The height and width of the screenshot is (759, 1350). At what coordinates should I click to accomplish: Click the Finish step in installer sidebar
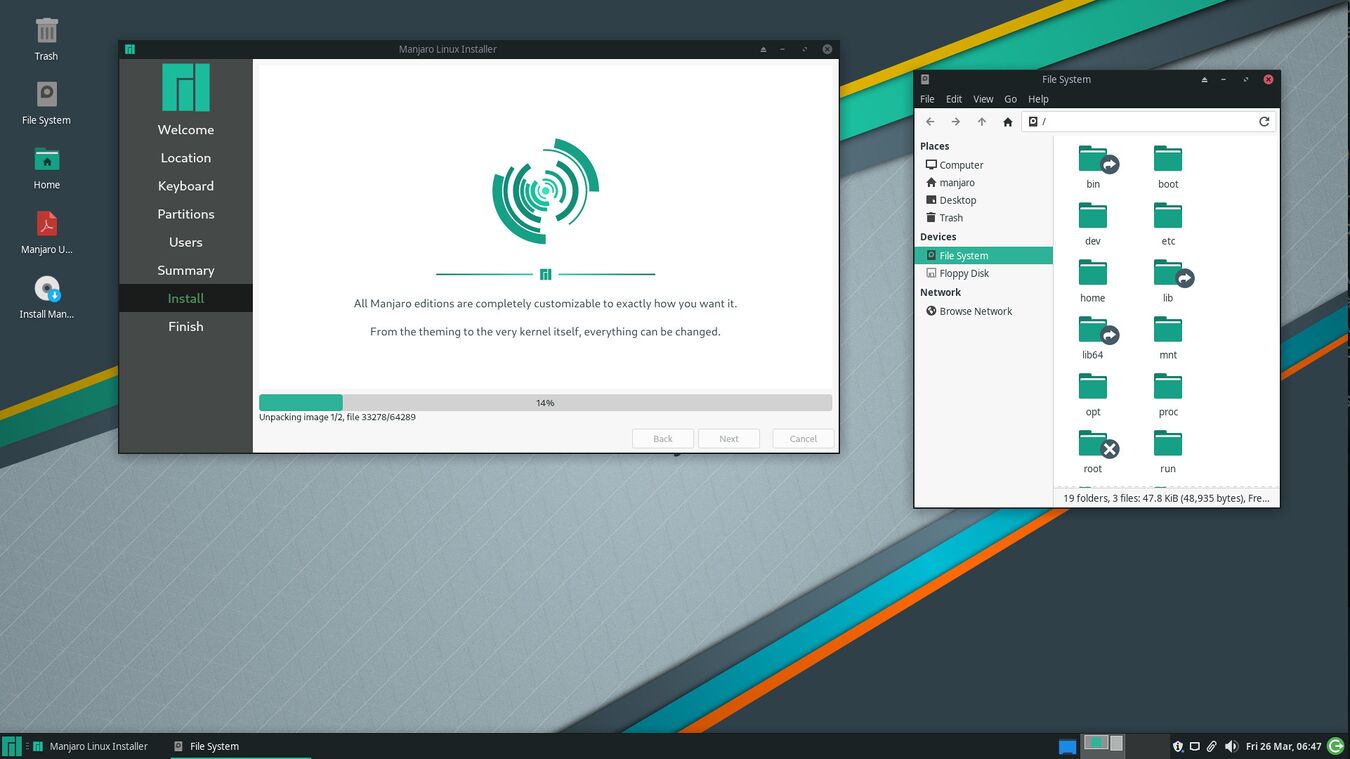186,326
